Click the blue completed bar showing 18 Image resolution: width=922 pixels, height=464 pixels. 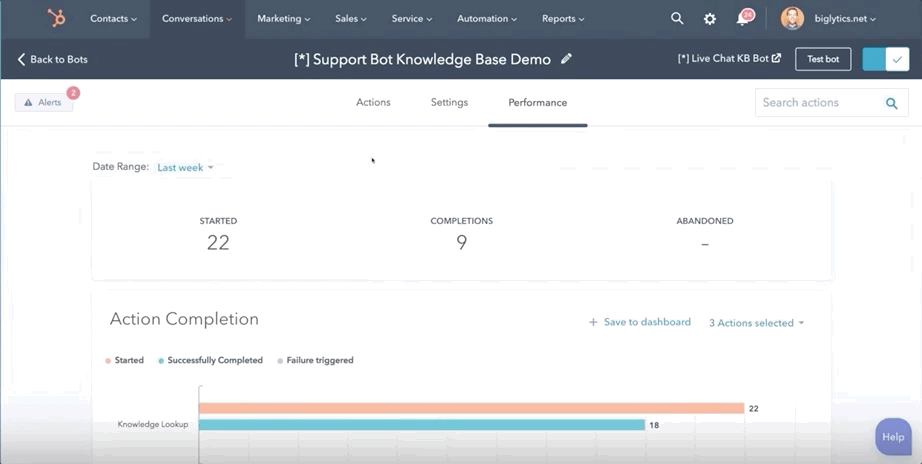pyautogui.click(x=422, y=425)
